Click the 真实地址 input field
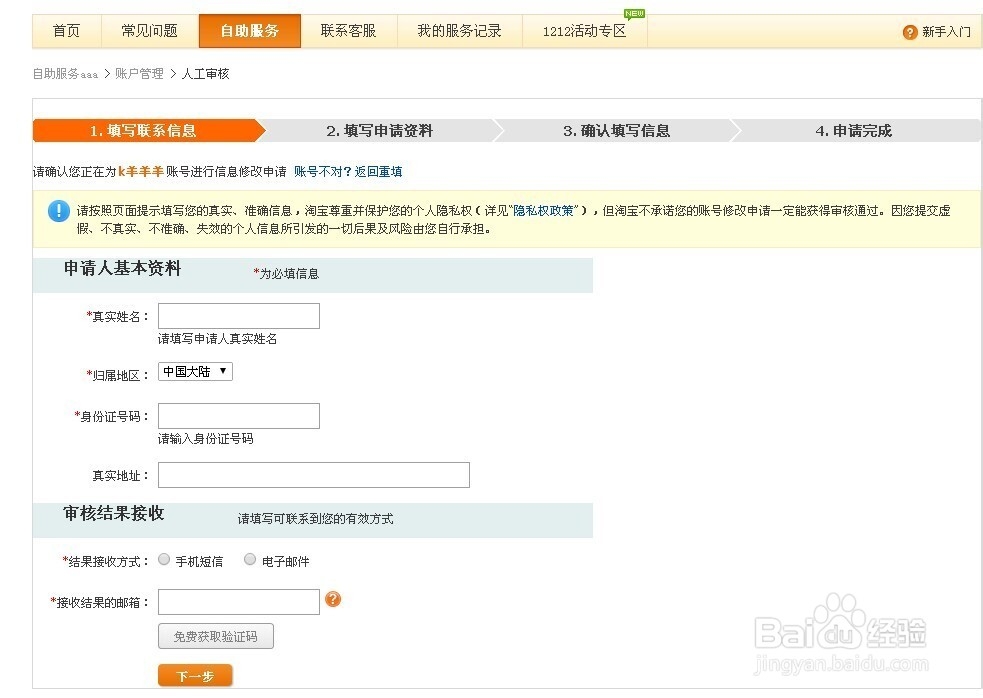This screenshot has width=983, height=698. point(313,475)
